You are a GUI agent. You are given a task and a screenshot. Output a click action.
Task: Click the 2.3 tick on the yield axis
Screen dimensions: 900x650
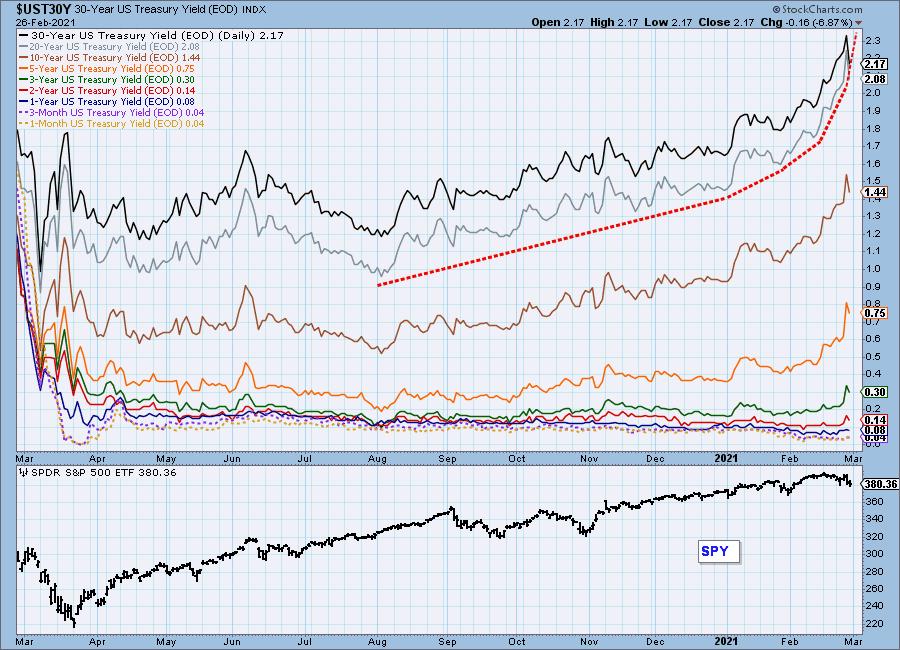[x=873, y=40]
